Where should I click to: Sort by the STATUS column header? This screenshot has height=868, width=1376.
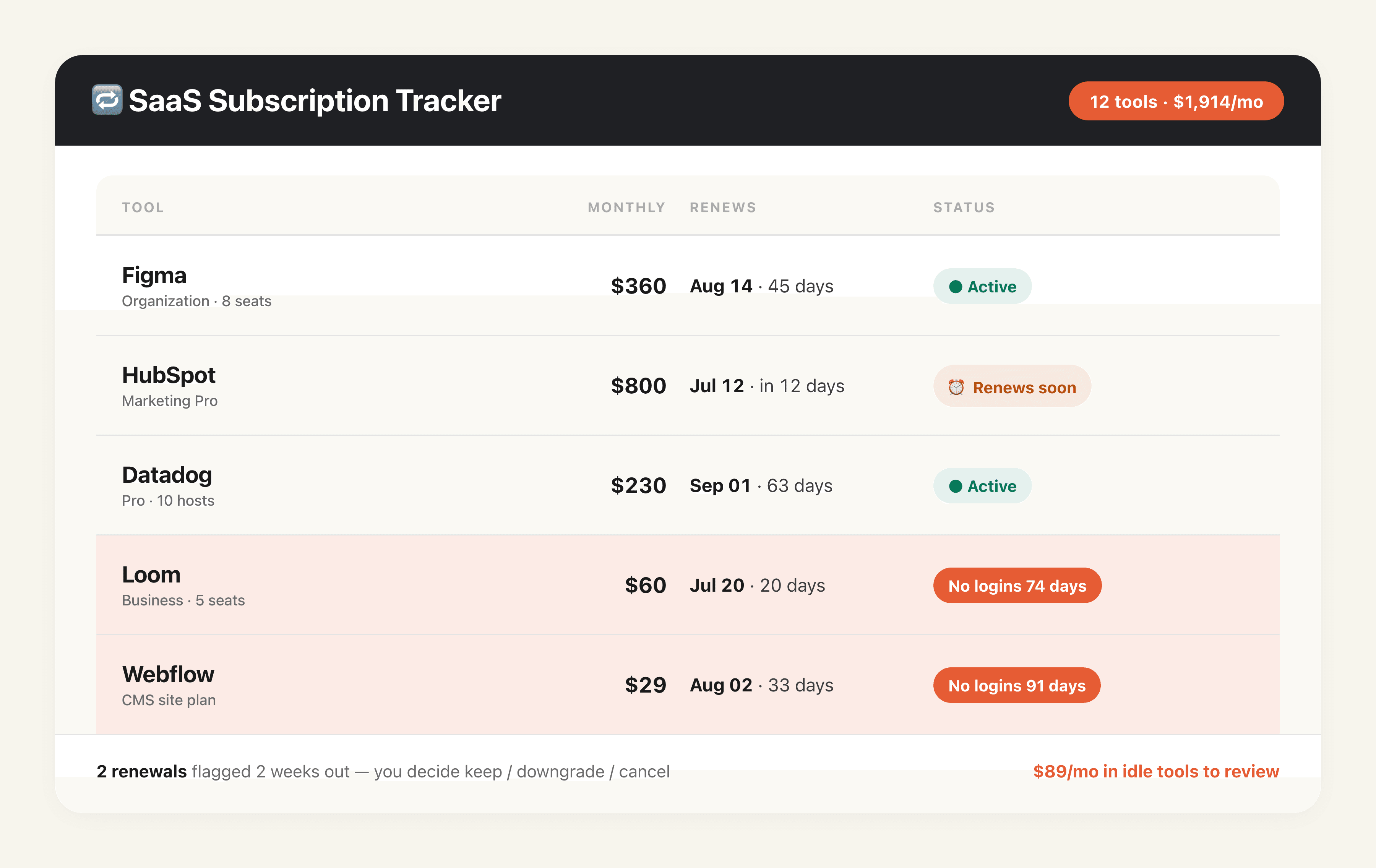click(x=964, y=208)
